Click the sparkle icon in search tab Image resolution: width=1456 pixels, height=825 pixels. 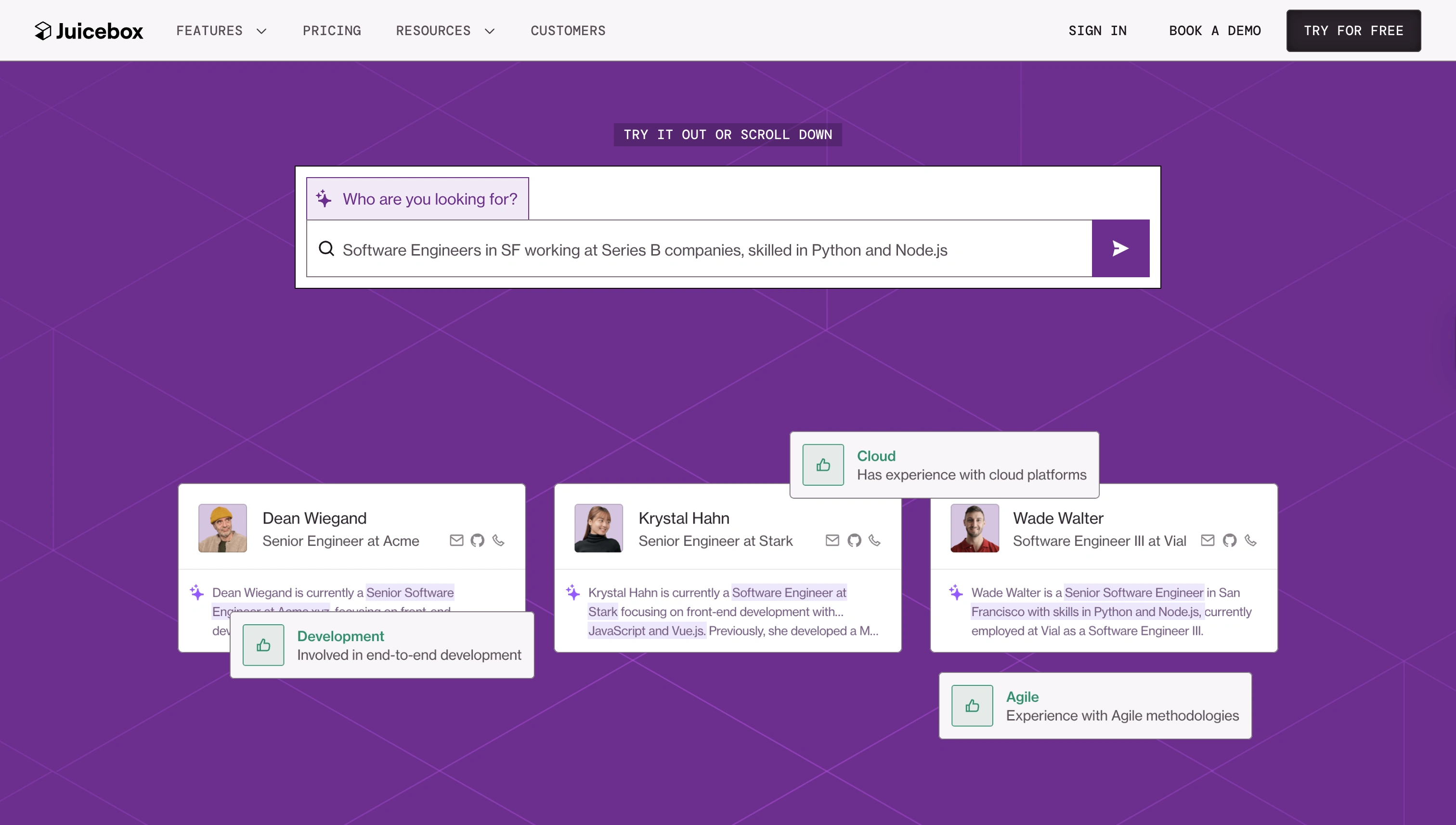324,198
